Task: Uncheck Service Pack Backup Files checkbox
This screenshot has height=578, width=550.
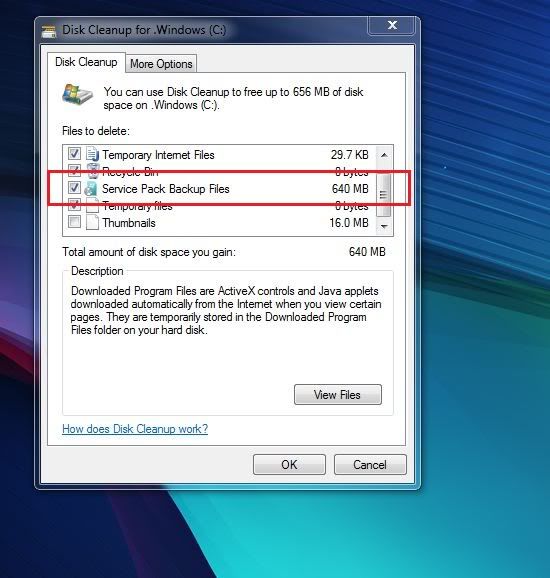Action: pos(74,188)
